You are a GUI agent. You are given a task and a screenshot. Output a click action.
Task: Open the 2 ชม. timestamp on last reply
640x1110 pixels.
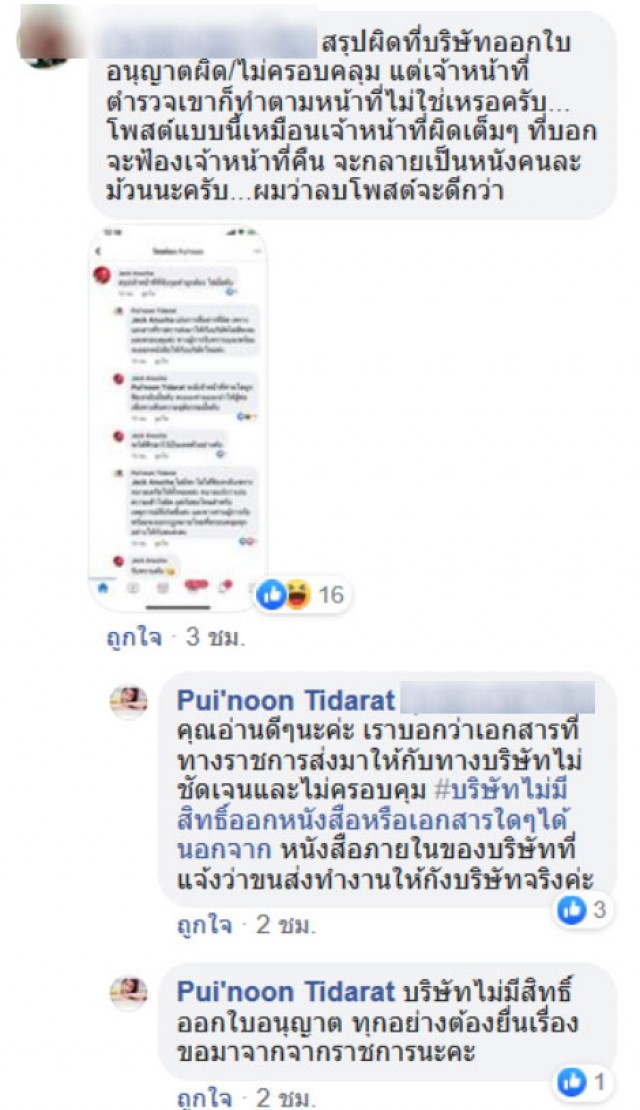286,1098
